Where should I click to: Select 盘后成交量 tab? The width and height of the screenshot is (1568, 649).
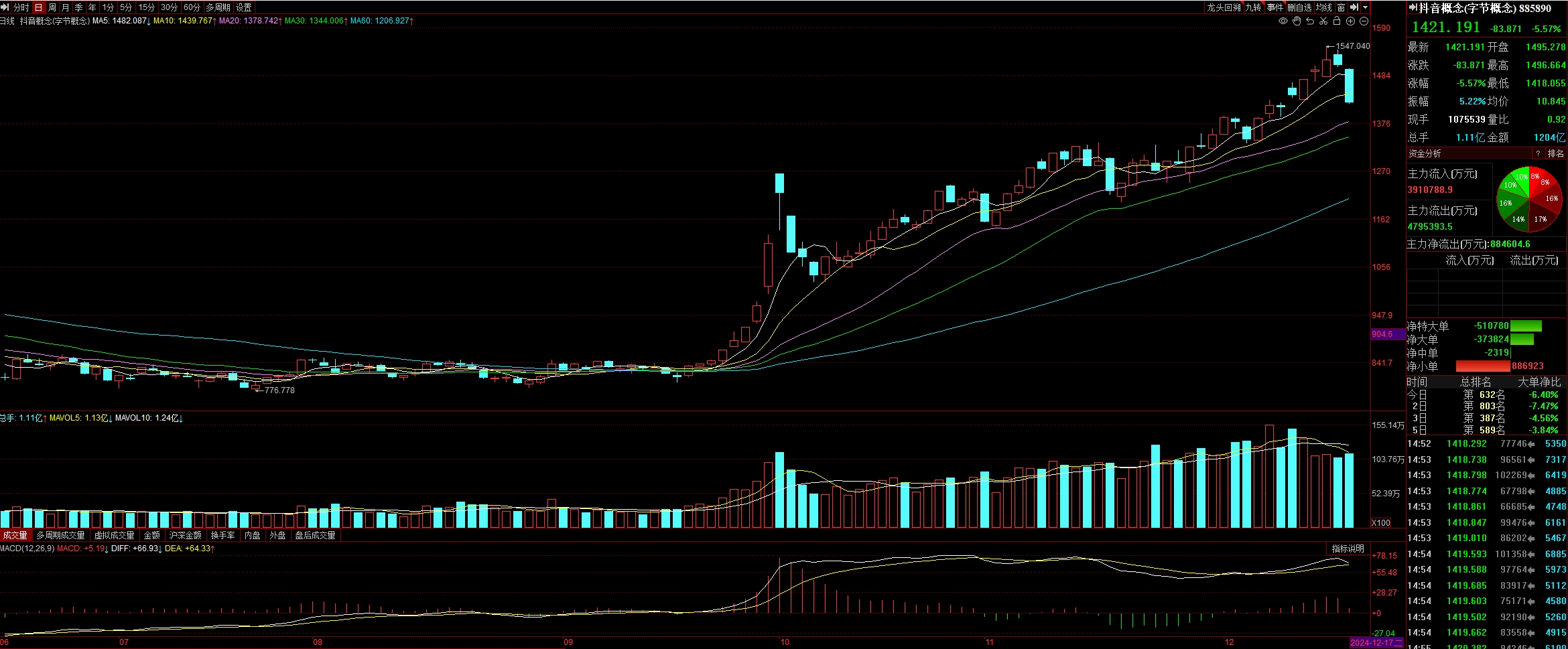pos(316,535)
